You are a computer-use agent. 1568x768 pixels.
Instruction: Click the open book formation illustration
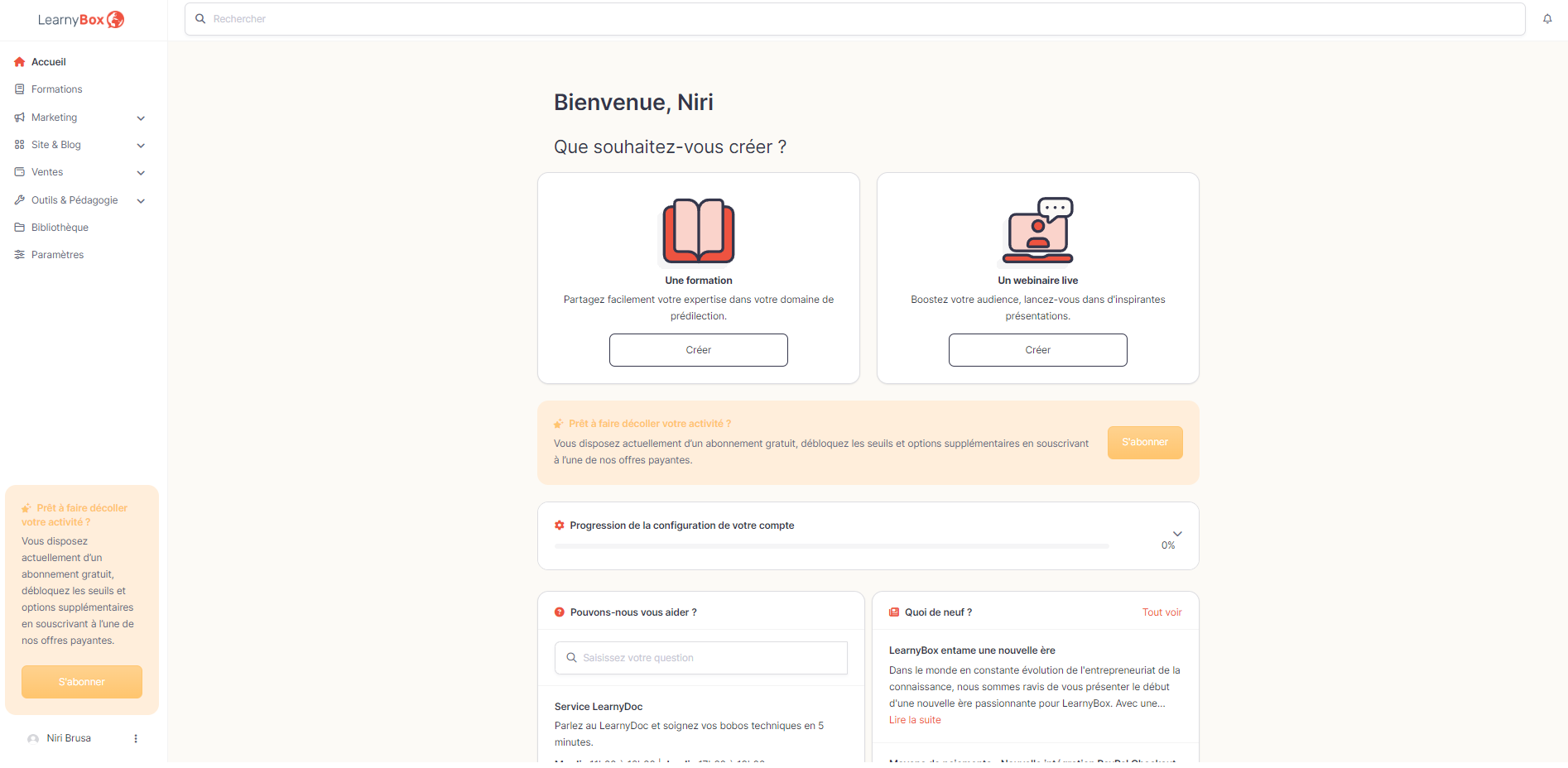(x=698, y=231)
